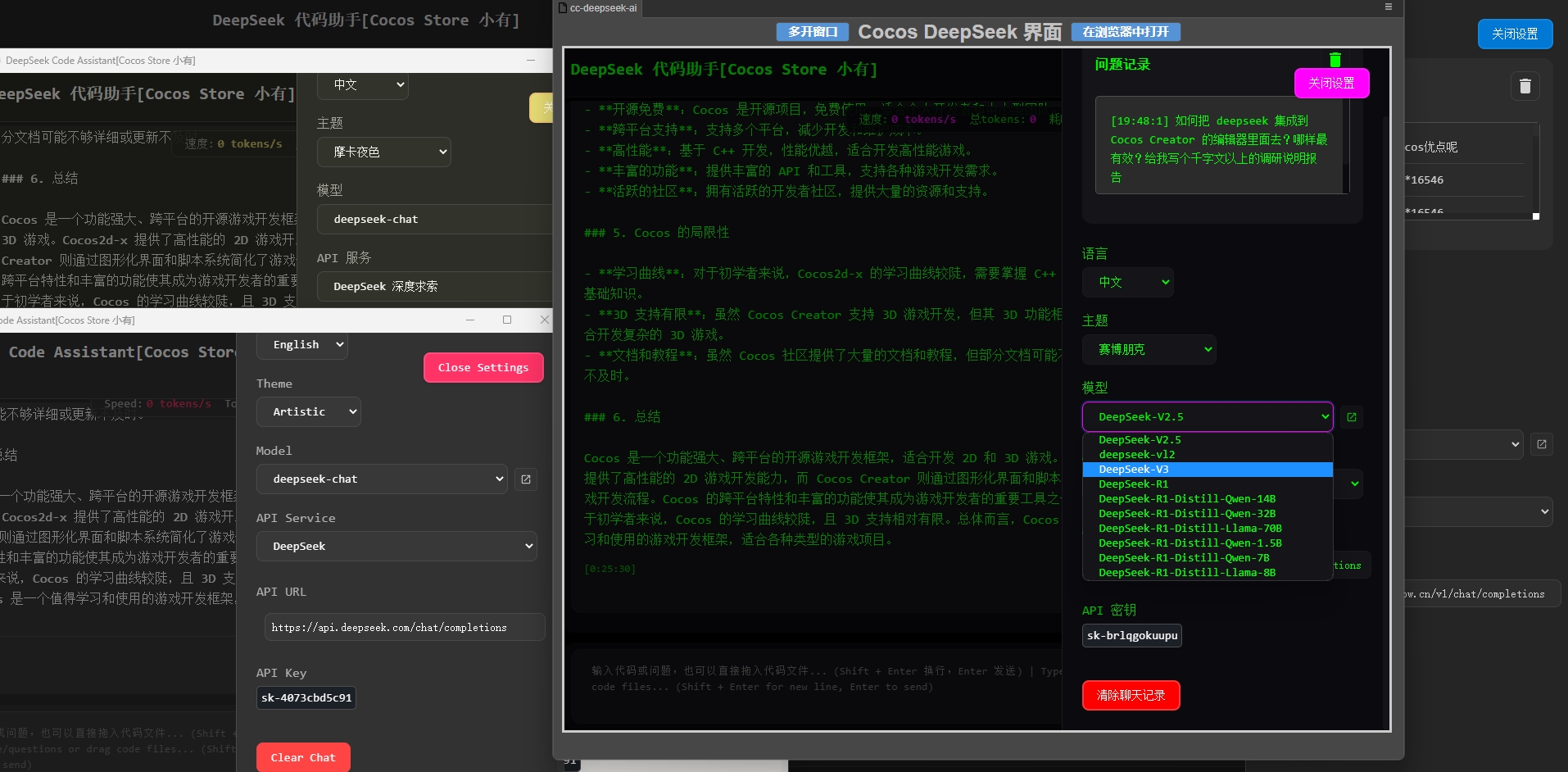Image resolution: width=1568 pixels, height=772 pixels.
Task: Click the red 清除聊天记录 button
Action: point(1131,695)
